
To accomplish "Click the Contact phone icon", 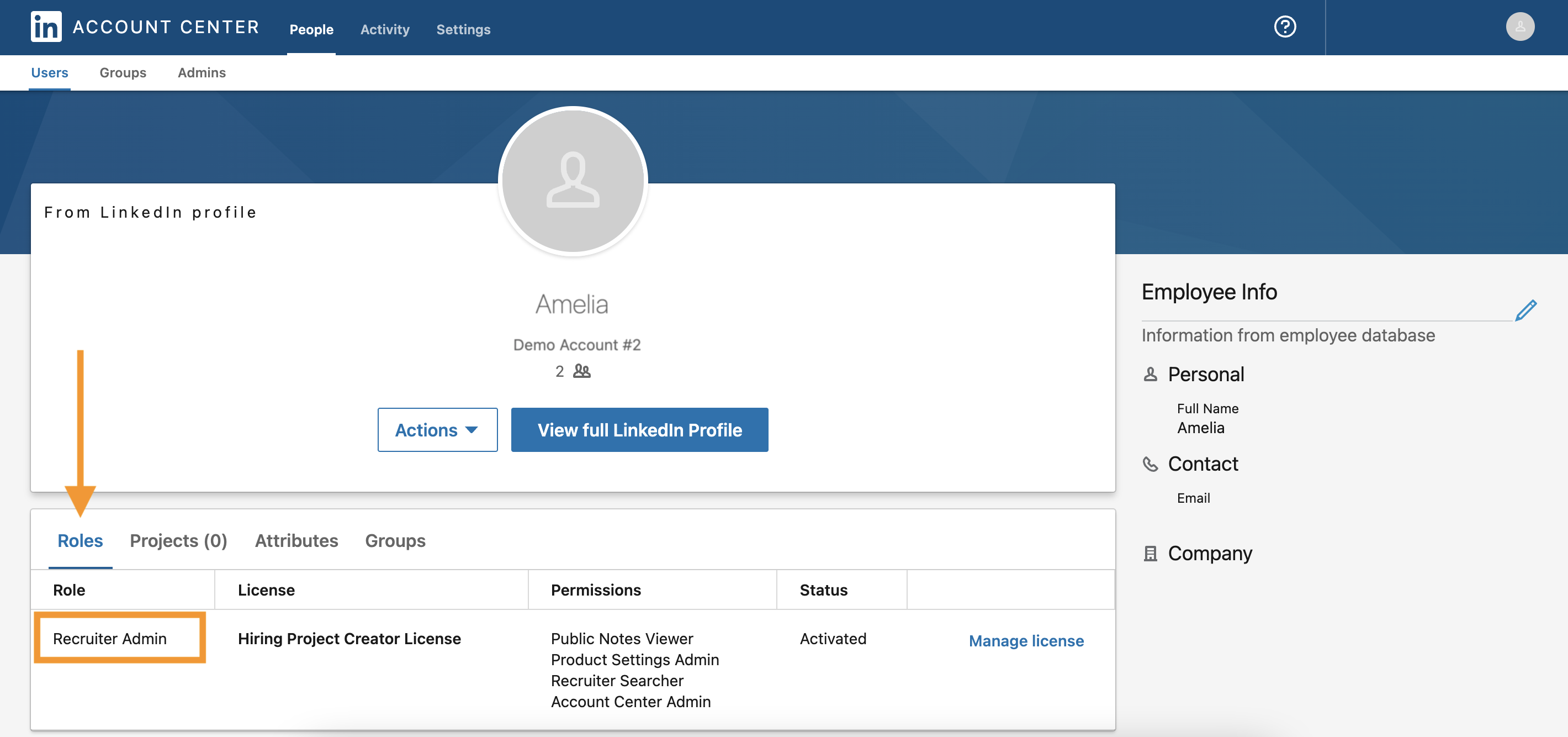I will (1150, 464).
